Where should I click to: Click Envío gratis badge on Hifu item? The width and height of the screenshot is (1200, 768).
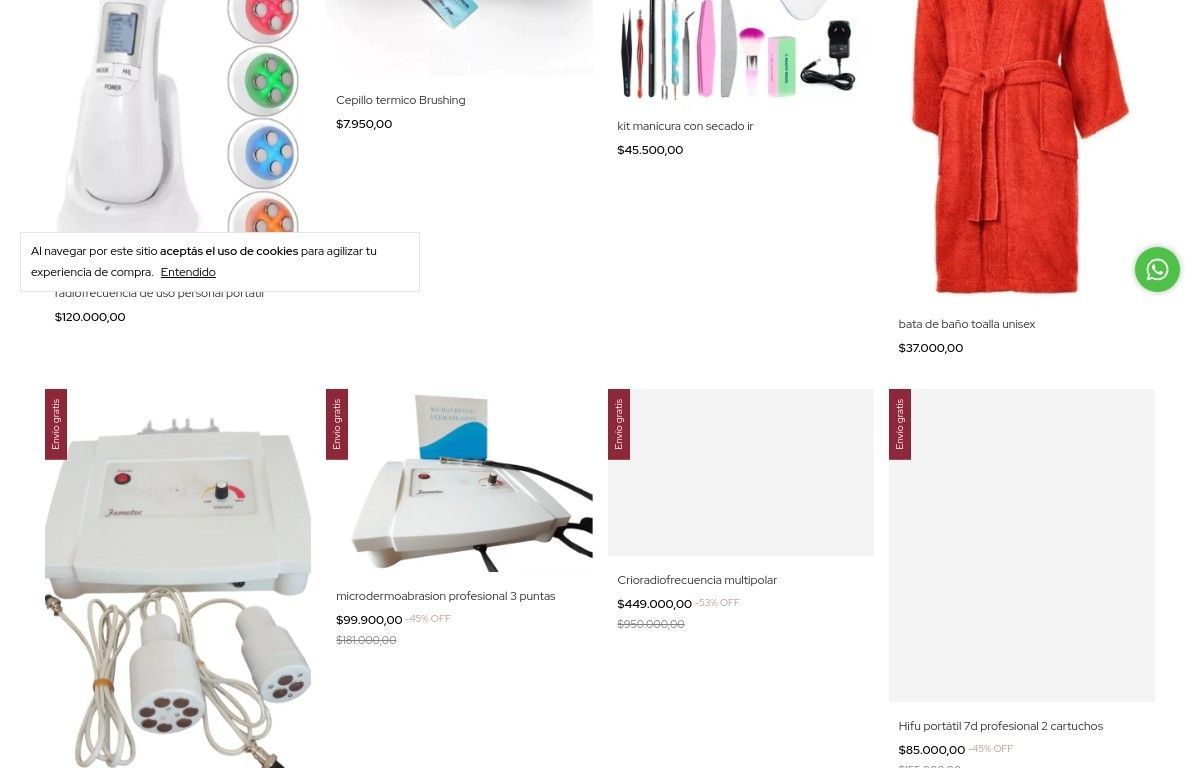tap(900, 424)
